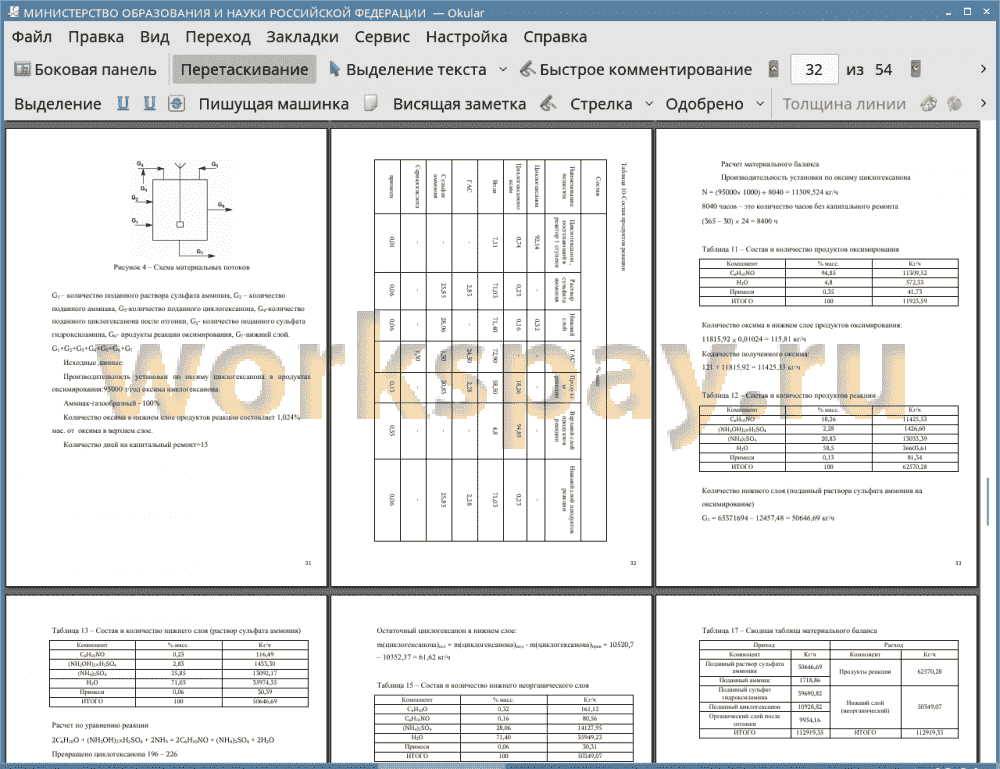Switch to Выделение текста tool
This screenshot has height=769, width=1000.
[x=408, y=70]
